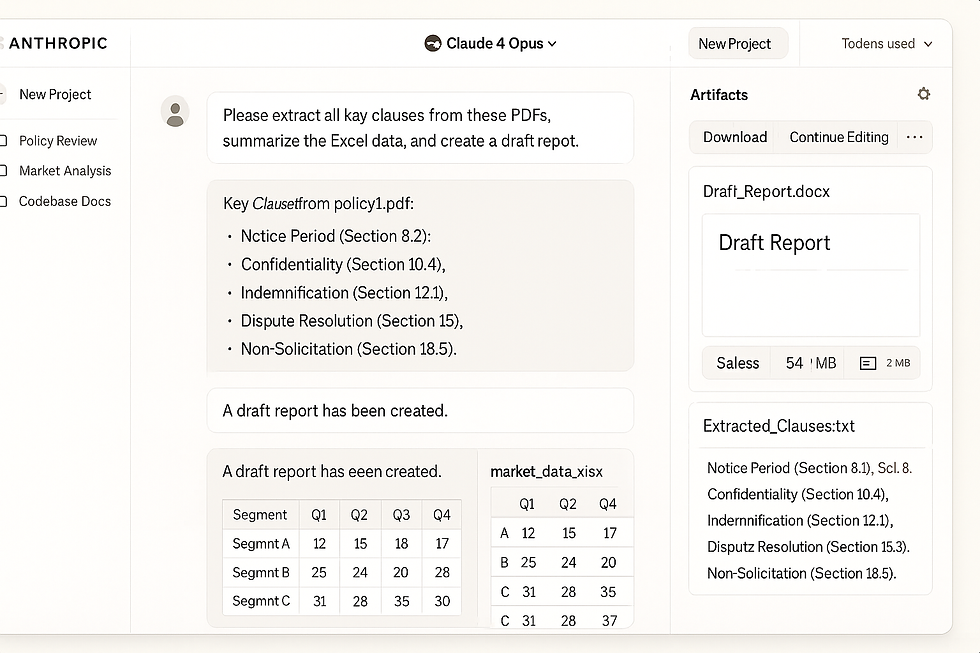Click the Extracted_Clauses:txt file name
The image size is (980, 653).
pos(779,426)
